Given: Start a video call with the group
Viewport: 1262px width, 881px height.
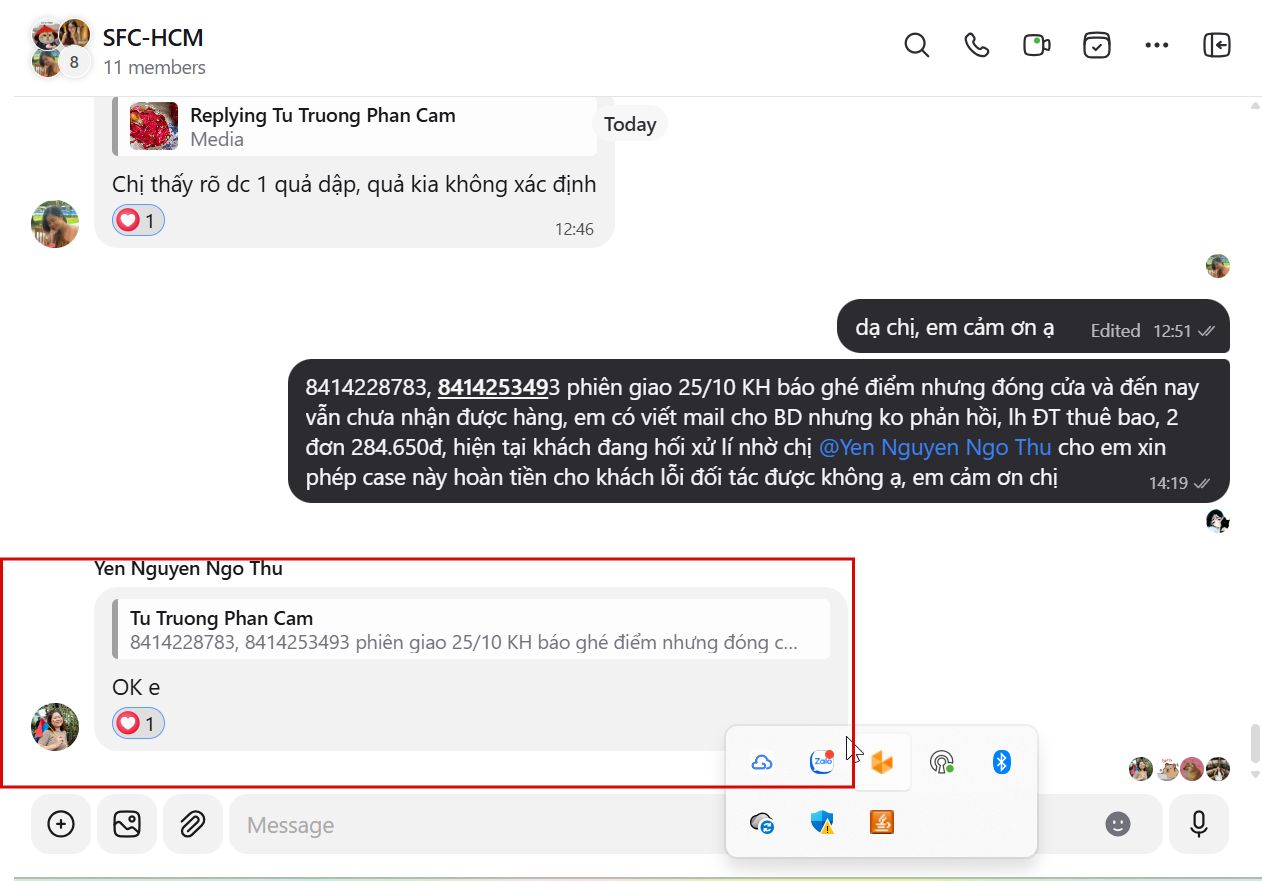Looking at the screenshot, I should tap(1036, 46).
